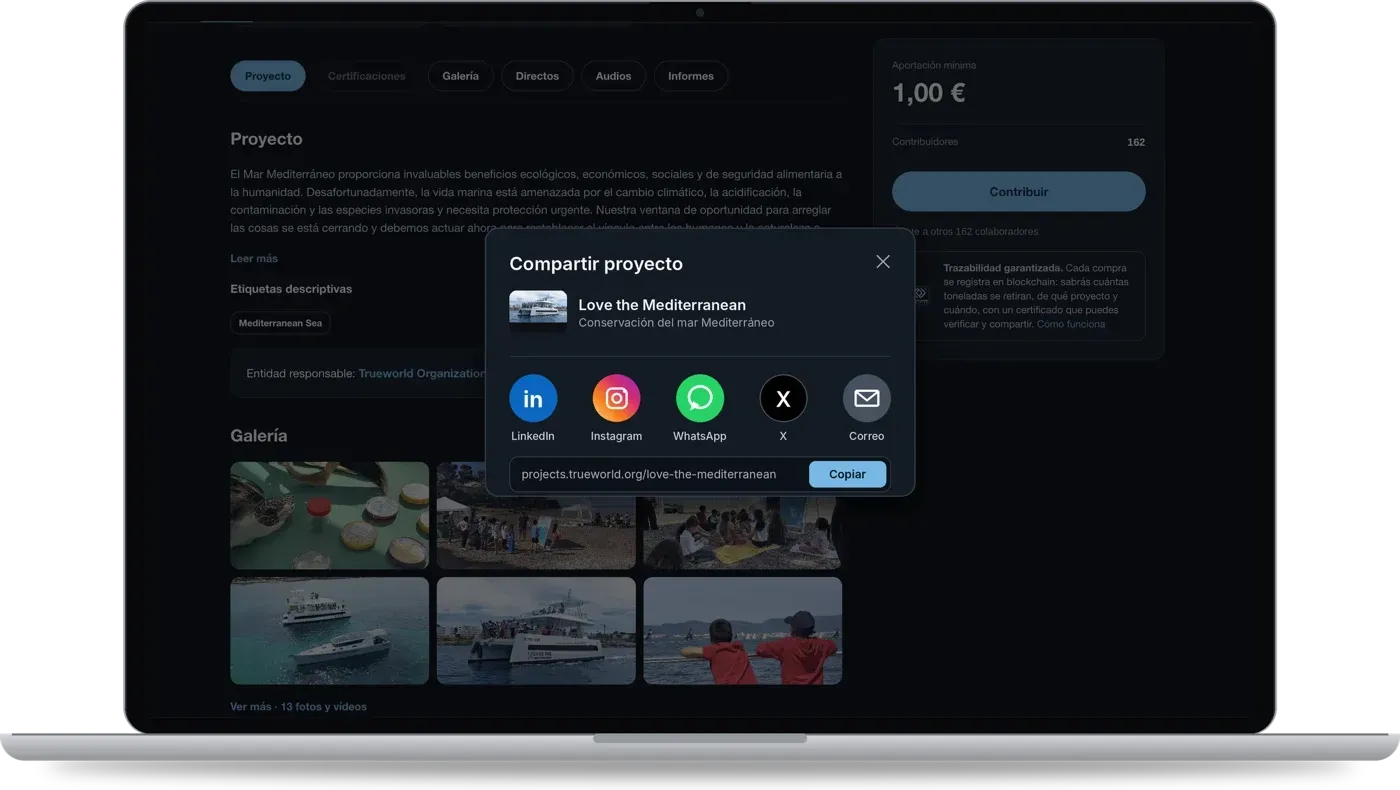Share the project via Instagram icon
This screenshot has width=1400, height=790.
[616, 399]
